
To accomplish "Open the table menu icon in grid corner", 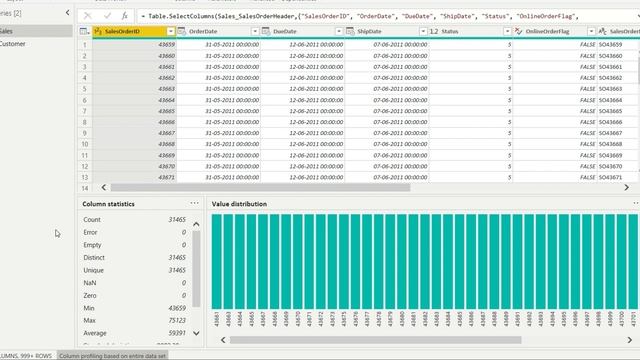I will [84, 31].
